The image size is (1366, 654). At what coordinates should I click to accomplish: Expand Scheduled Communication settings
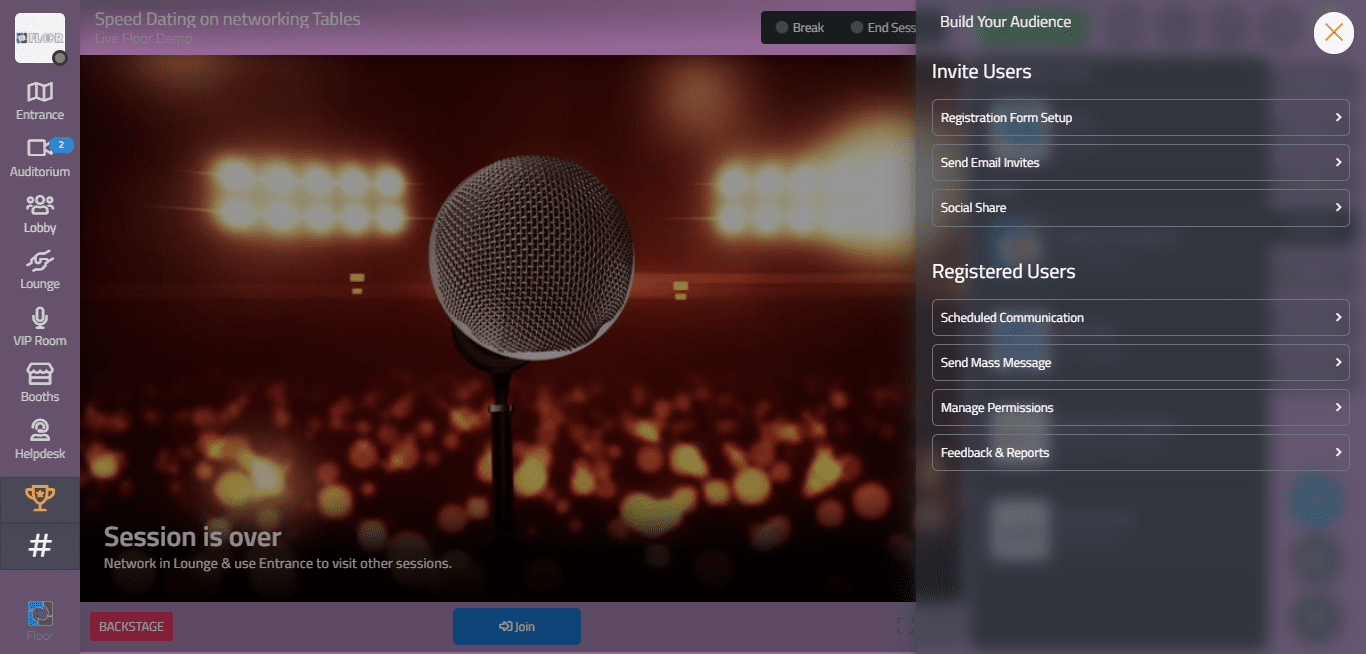(x=1140, y=317)
